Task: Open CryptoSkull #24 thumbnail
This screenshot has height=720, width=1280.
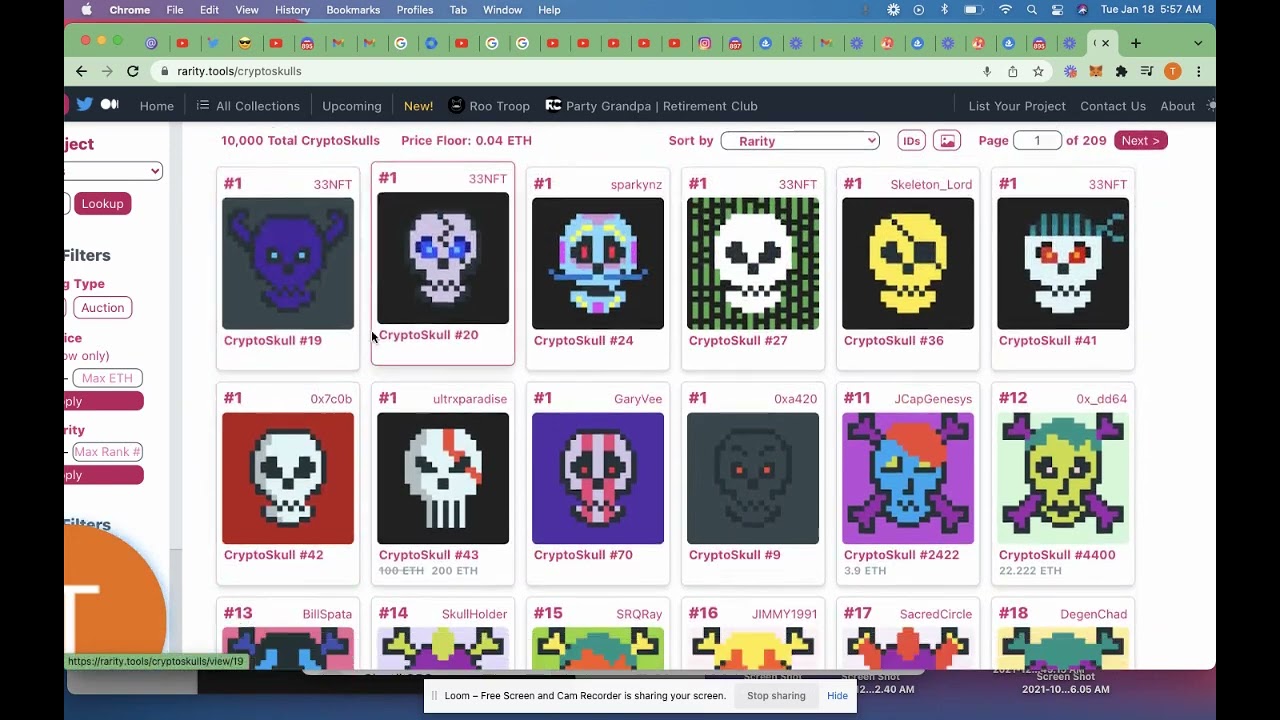Action: (598, 264)
